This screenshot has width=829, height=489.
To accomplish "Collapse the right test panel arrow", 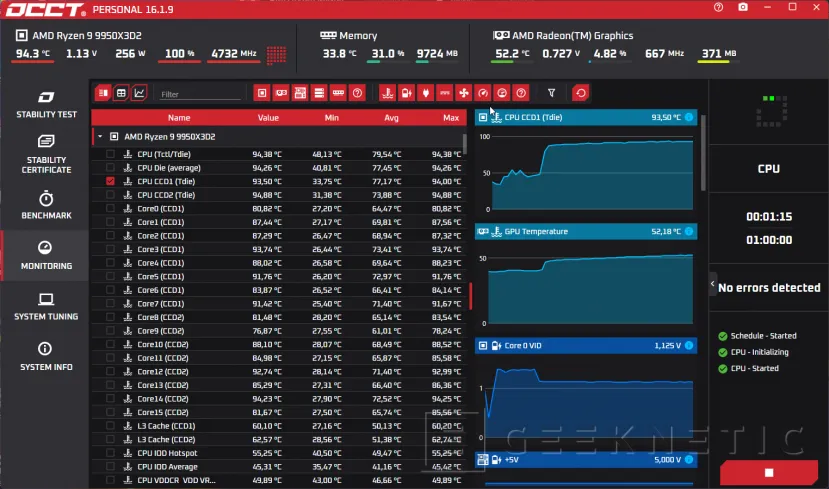I will (712, 284).
